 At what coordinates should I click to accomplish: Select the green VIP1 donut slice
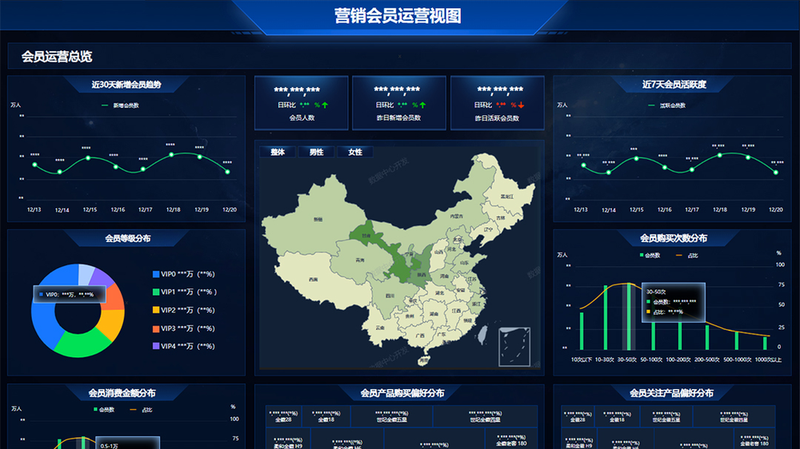coord(83,342)
